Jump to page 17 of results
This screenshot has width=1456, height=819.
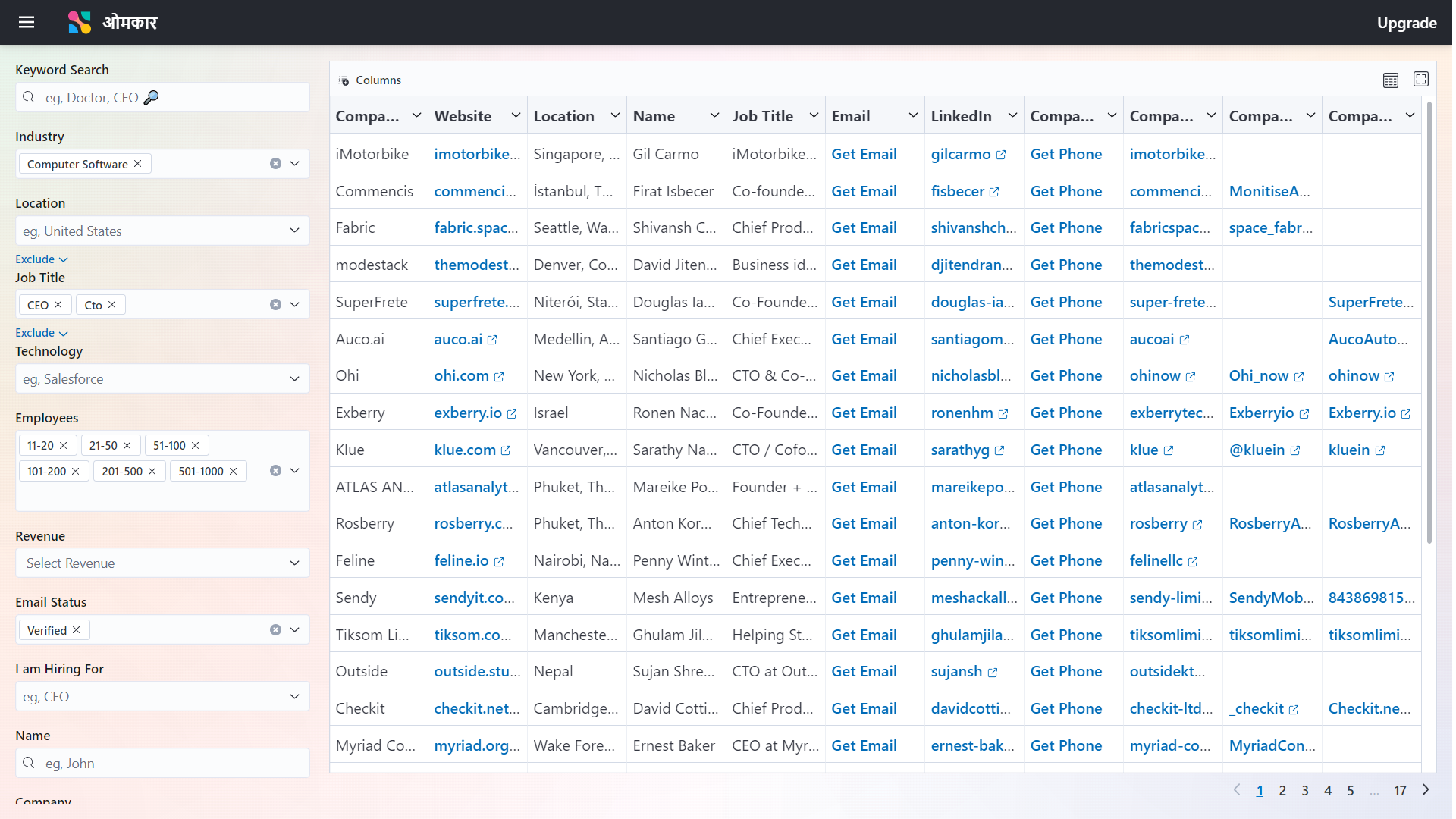pyautogui.click(x=1400, y=791)
